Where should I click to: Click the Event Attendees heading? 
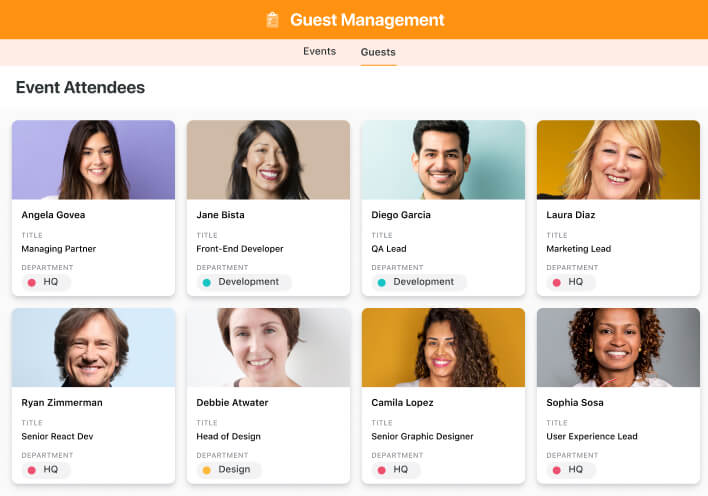coord(80,87)
